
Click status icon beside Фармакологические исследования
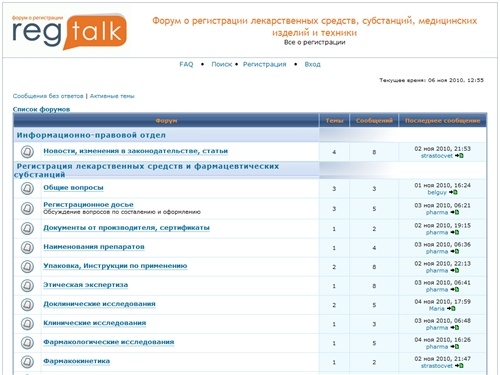click(x=27, y=343)
